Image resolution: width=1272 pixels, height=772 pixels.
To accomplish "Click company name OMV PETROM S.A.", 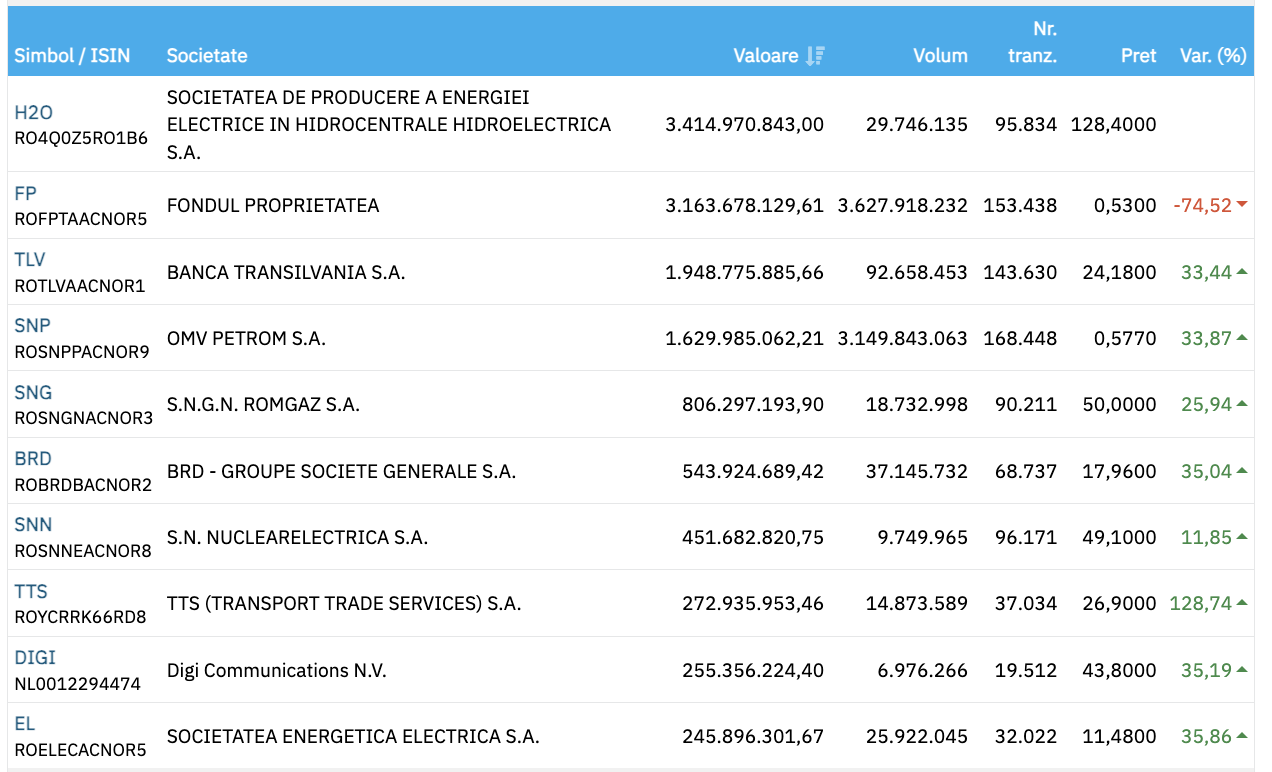I will [x=246, y=338].
